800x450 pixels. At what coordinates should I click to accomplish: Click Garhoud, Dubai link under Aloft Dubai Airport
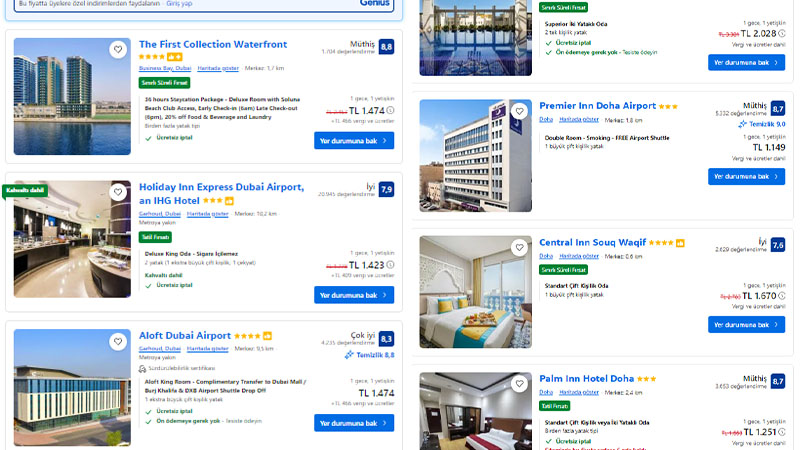(x=159, y=349)
